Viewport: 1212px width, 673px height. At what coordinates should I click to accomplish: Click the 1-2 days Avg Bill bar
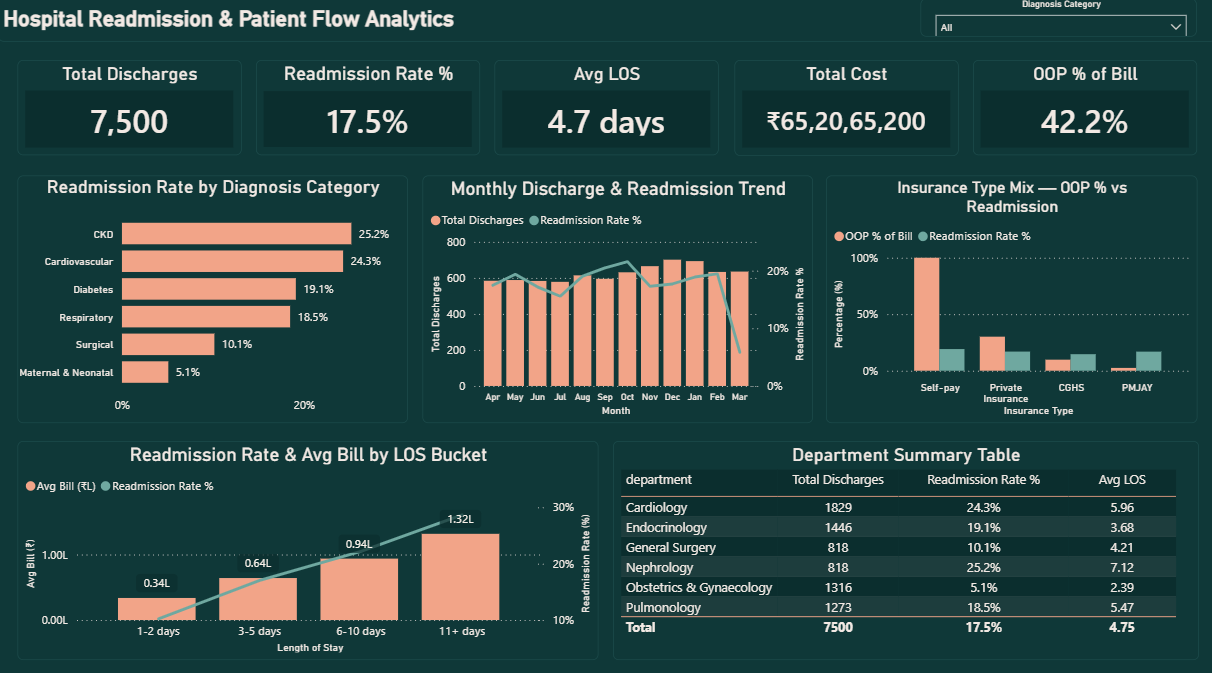pyautogui.click(x=156, y=609)
